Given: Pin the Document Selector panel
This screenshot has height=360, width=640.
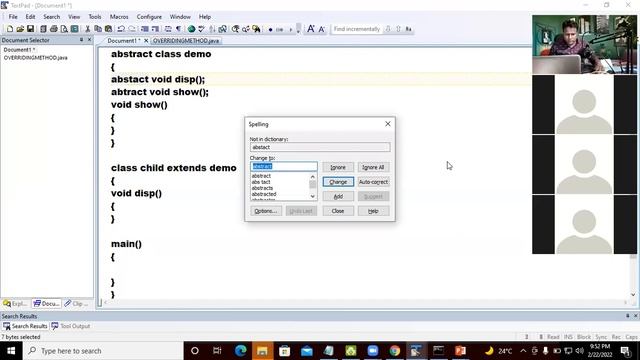Looking at the screenshot, I should [x=81, y=40].
